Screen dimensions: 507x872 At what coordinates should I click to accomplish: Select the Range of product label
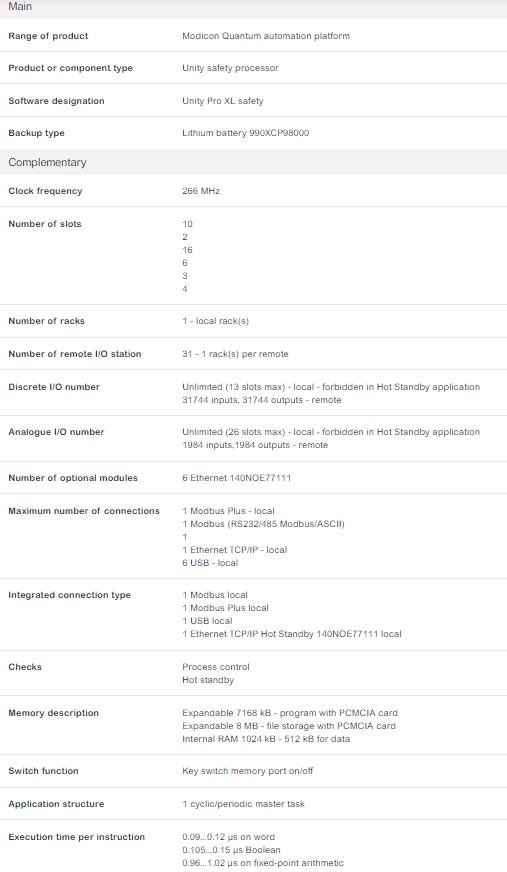[x=48, y=36]
